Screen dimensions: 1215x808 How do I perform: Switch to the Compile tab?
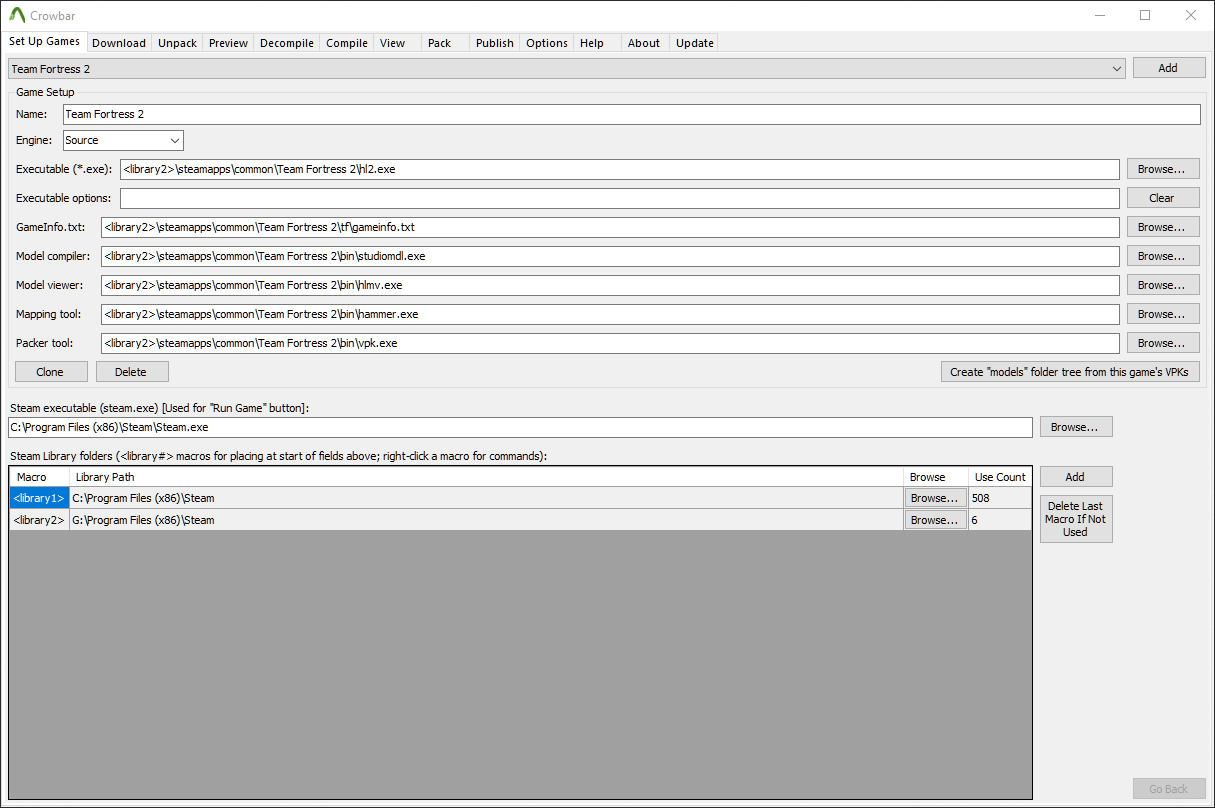(347, 43)
